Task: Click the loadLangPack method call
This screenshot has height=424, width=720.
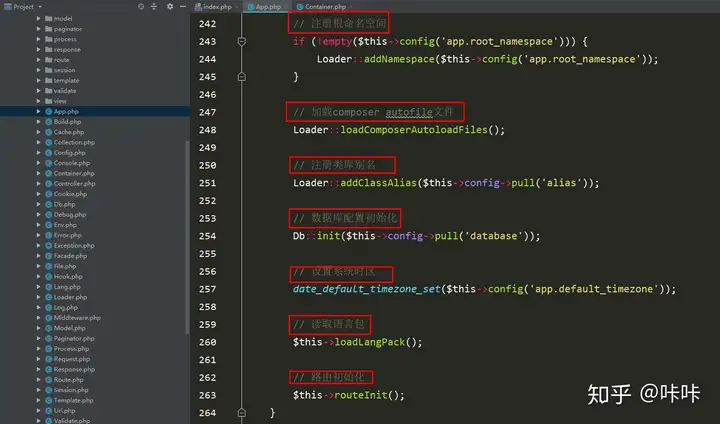Action: (x=370, y=342)
